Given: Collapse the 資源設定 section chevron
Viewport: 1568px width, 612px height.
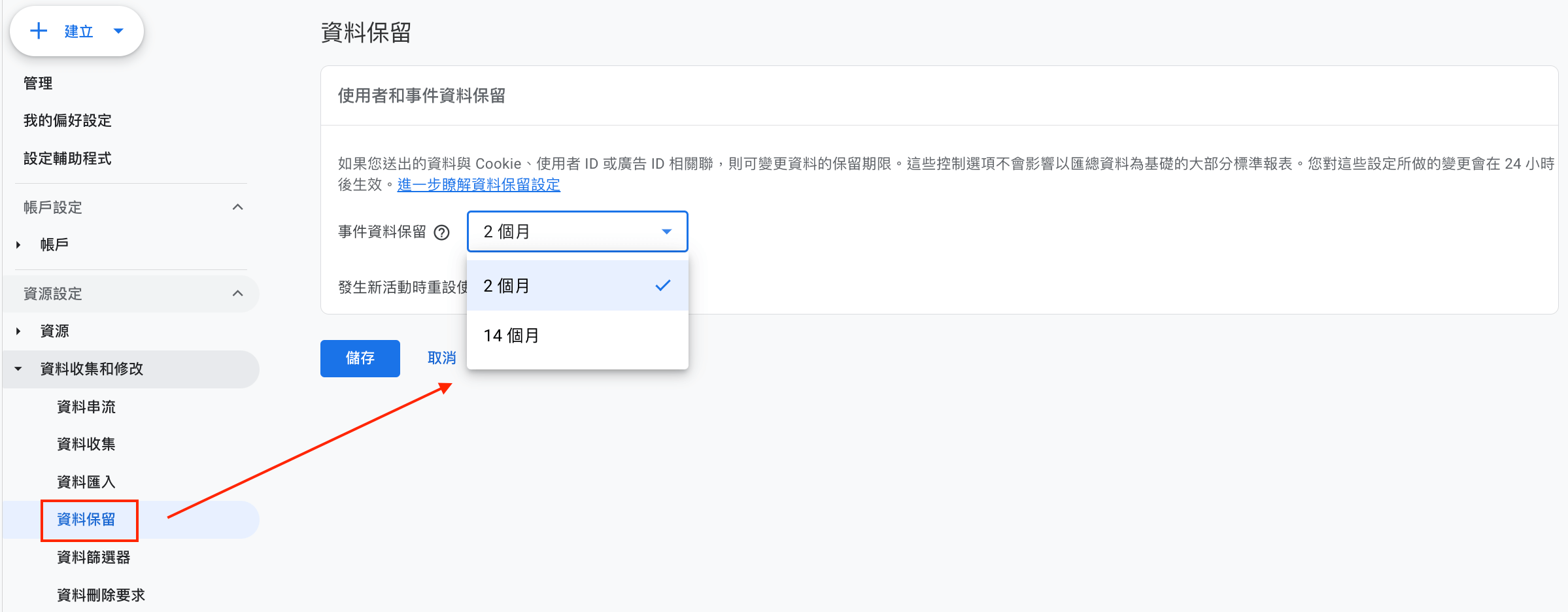Looking at the screenshot, I should (x=238, y=294).
